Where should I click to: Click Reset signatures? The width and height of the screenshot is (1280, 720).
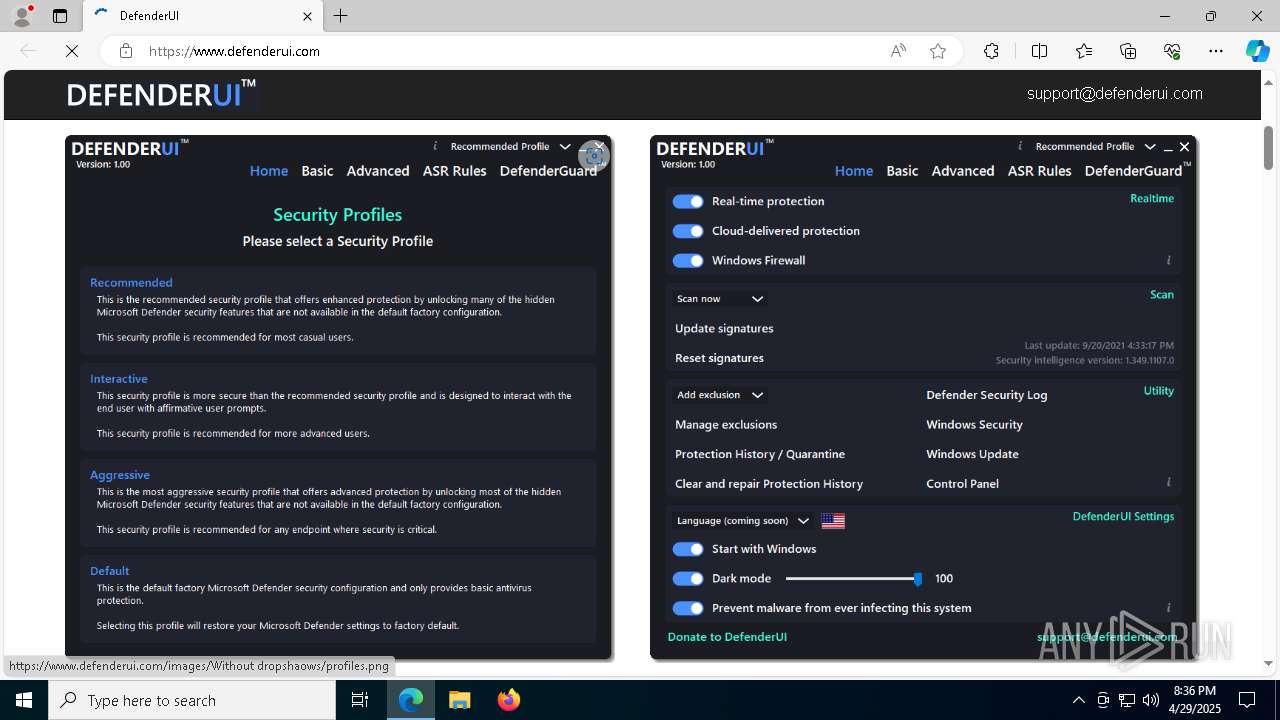(719, 358)
